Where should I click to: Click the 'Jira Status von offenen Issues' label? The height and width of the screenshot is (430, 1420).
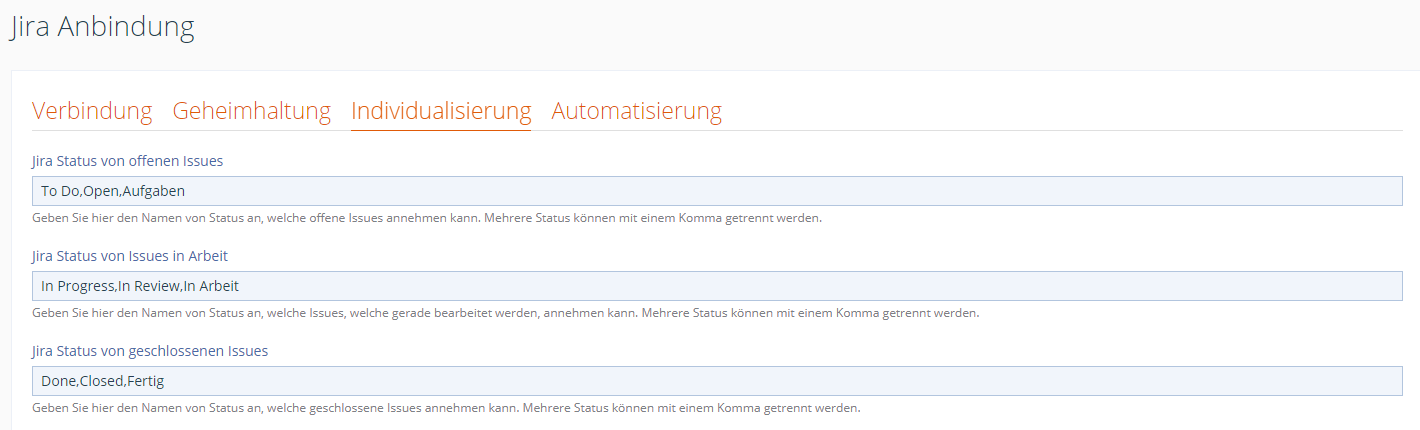[x=127, y=161]
